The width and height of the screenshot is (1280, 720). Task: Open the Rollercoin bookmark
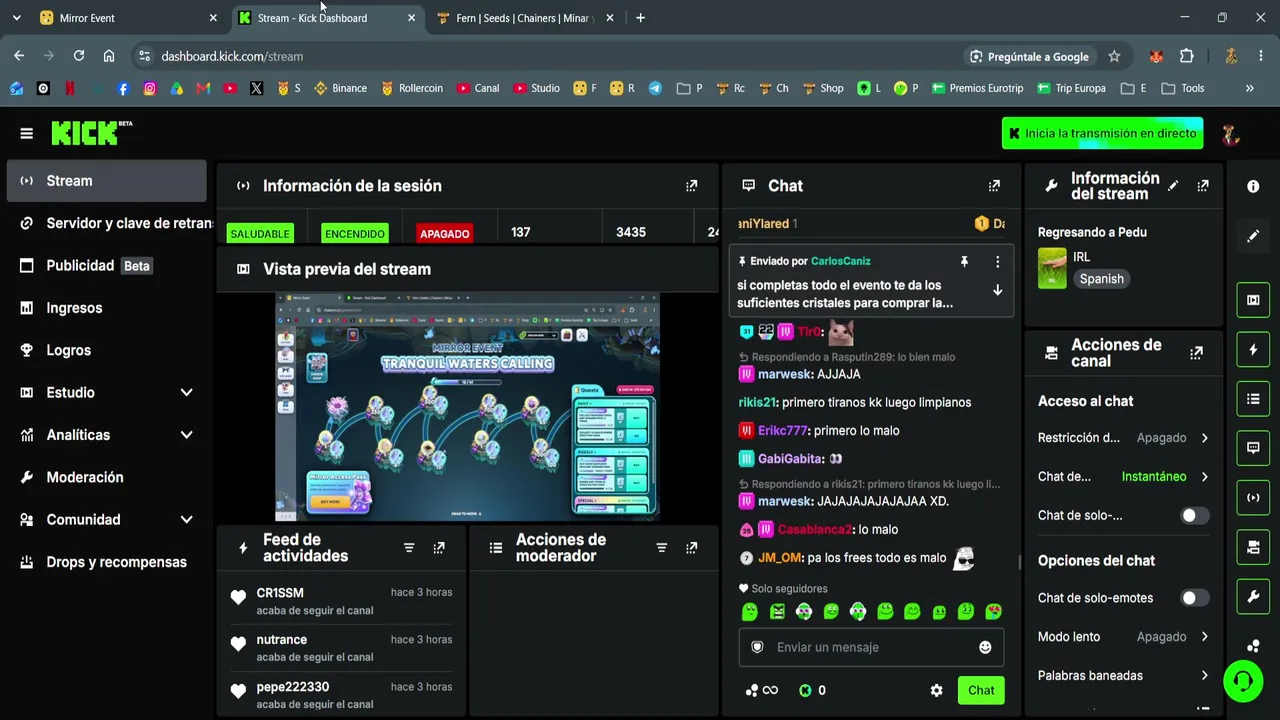(x=411, y=88)
